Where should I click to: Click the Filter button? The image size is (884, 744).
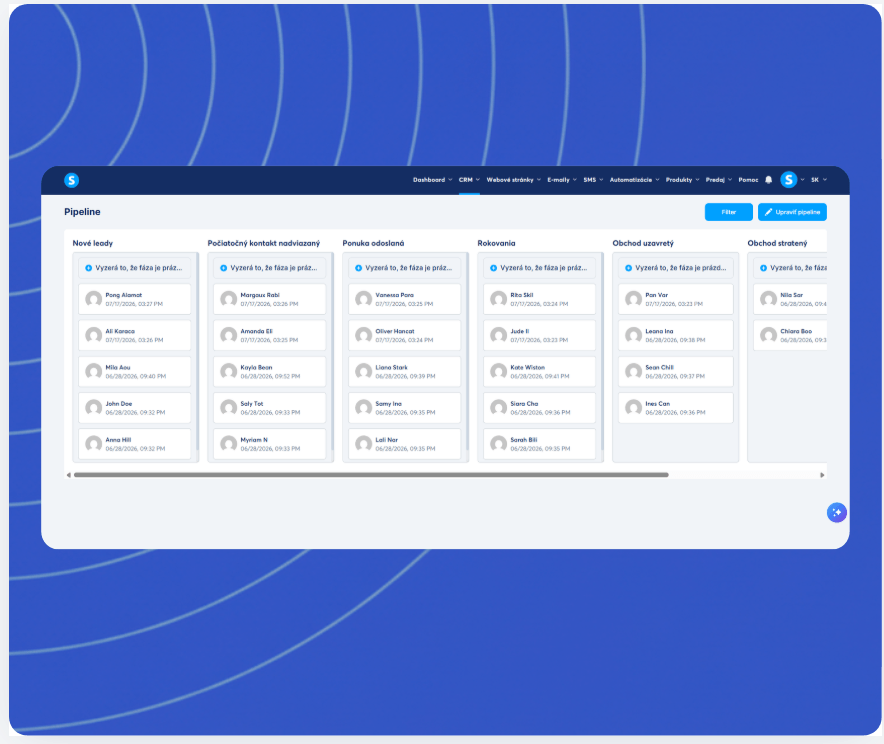[728, 212]
